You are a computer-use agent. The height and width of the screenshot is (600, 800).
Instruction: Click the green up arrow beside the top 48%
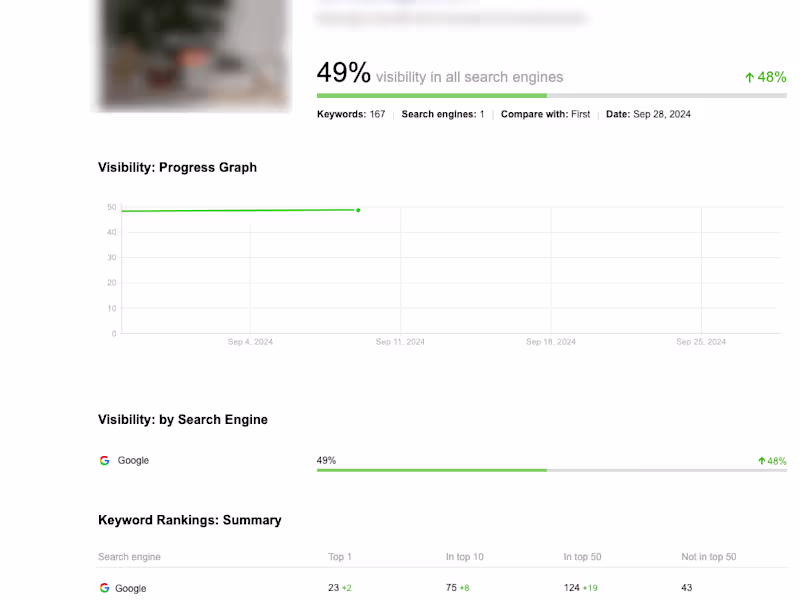(x=749, y=77)
